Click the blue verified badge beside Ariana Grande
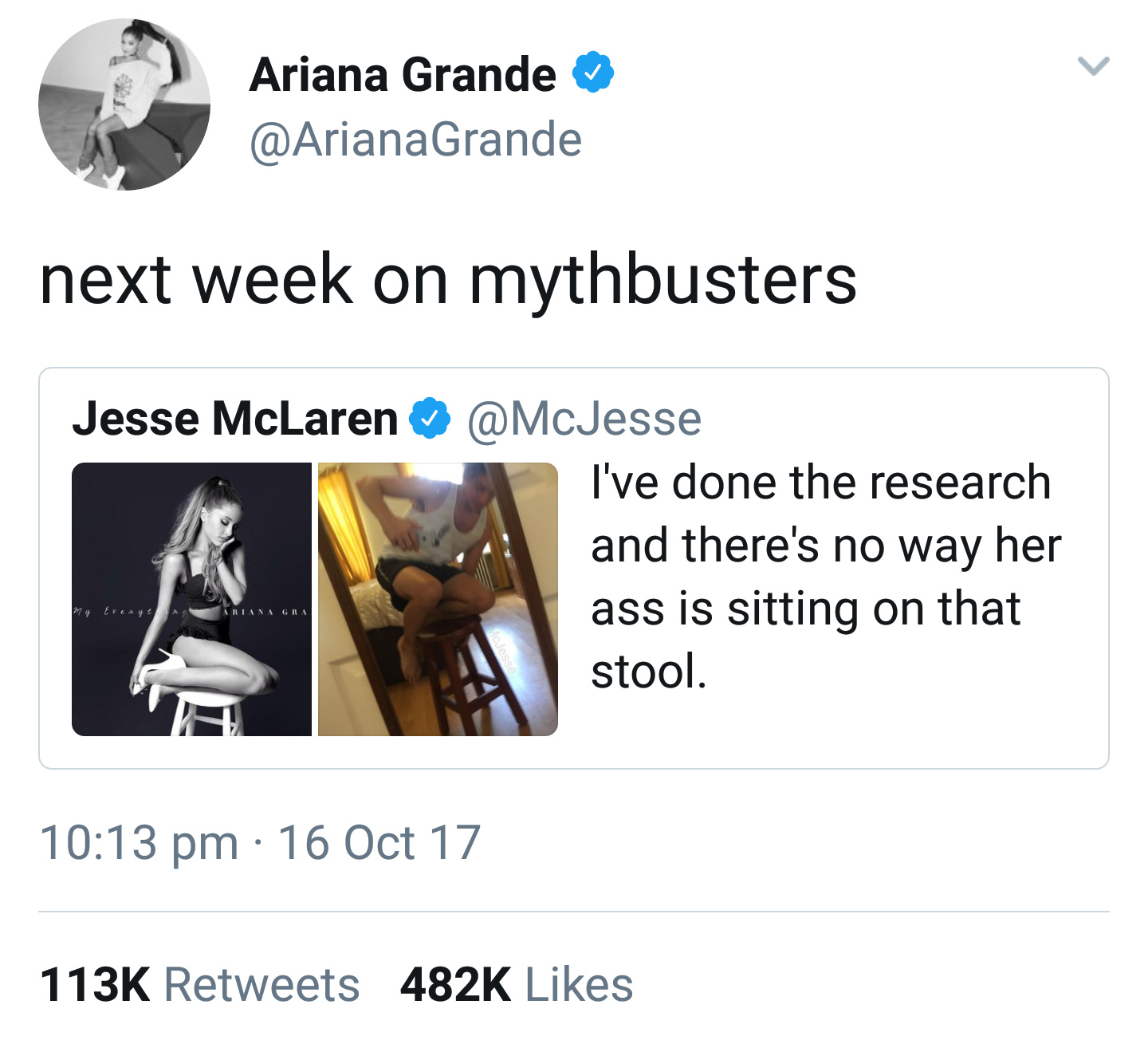The width and height of the screenshot is (1148, 1044). [592, 73]
